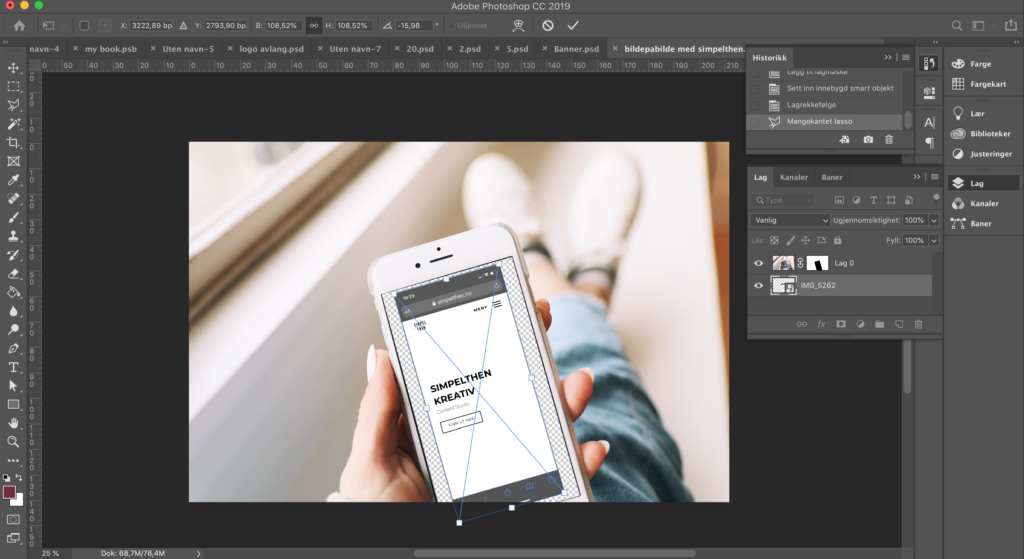Choose the Zoom magnifier tool
This screenshot has height=559, width=1024.
click(x=14, y=441)
